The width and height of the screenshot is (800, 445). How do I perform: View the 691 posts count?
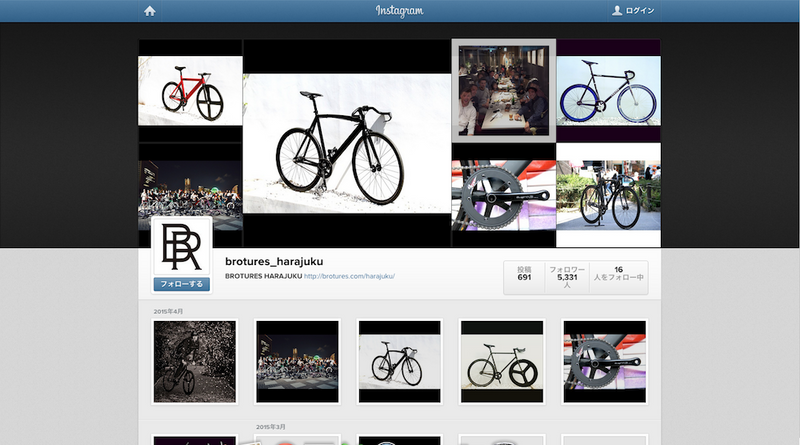[524, 275]
